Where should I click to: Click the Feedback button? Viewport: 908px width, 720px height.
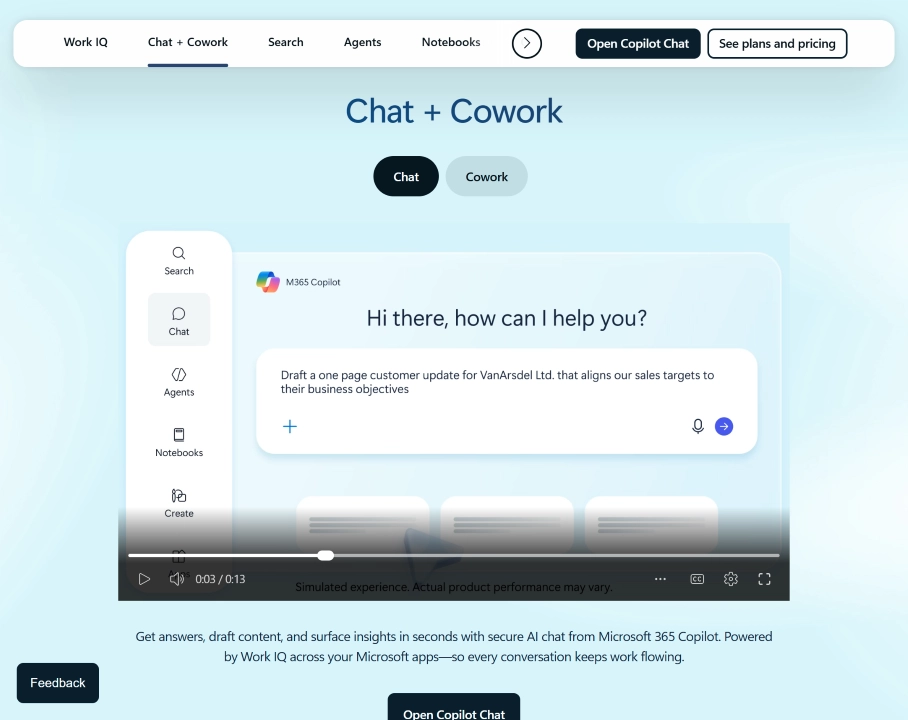point(58,683)
